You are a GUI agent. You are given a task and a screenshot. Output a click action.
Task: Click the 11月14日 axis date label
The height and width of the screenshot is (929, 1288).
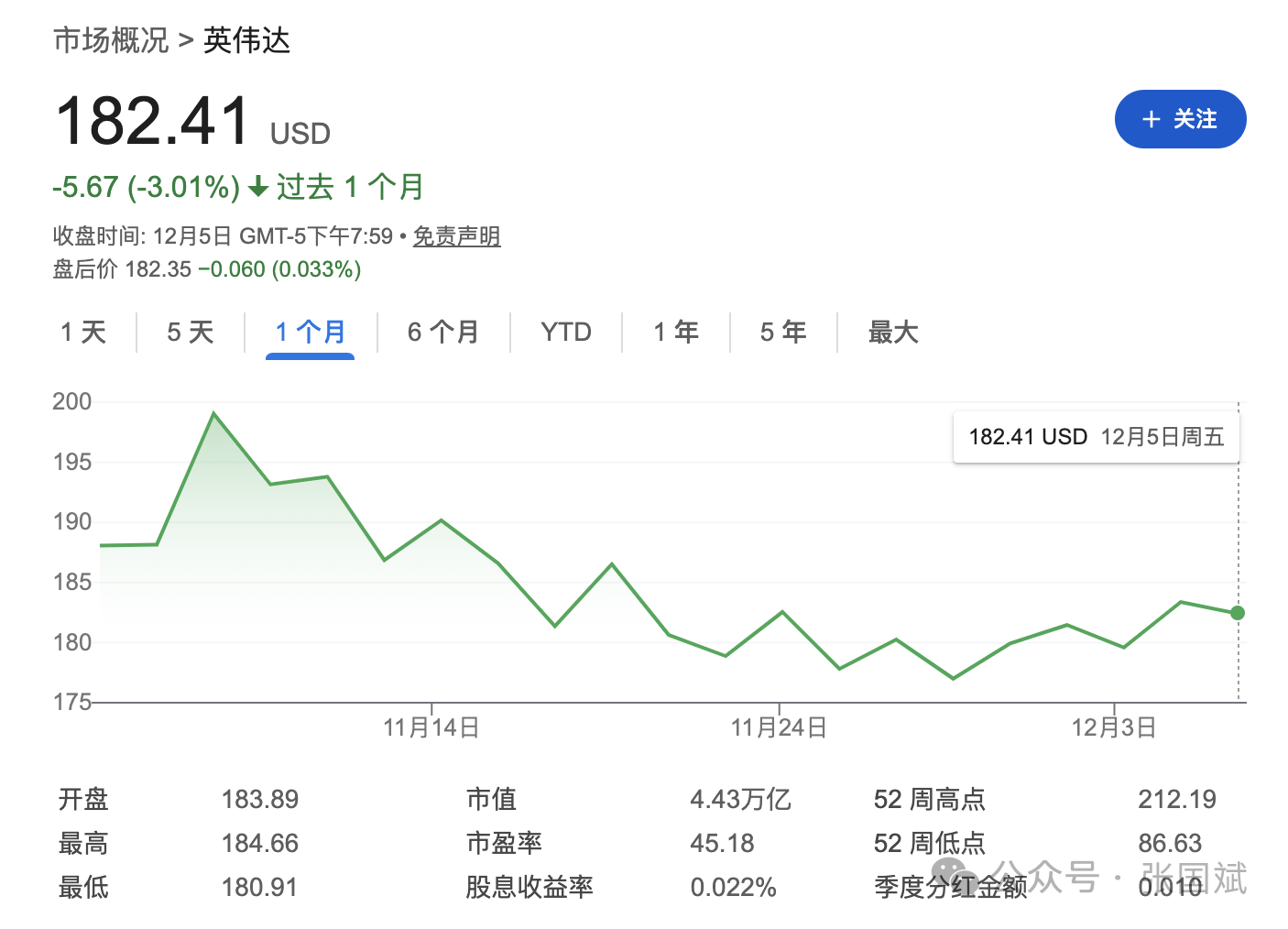click(x=431, y=728)
